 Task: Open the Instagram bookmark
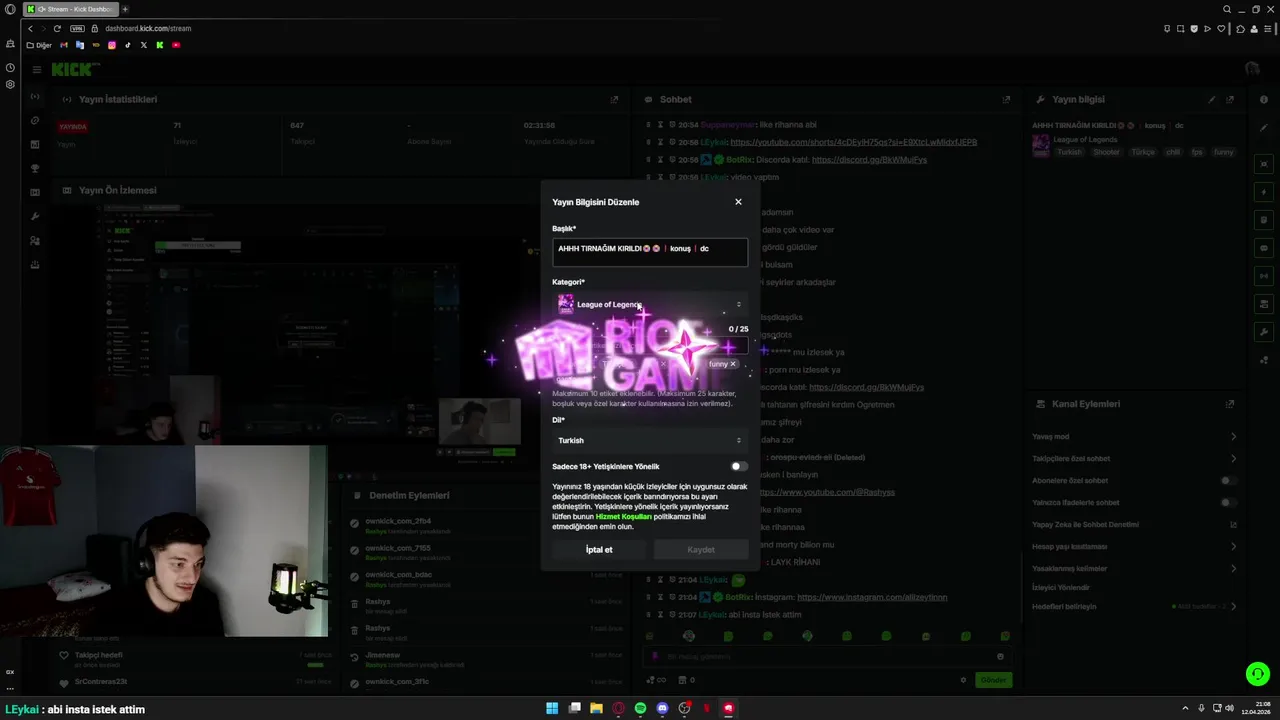click(111, 45)
